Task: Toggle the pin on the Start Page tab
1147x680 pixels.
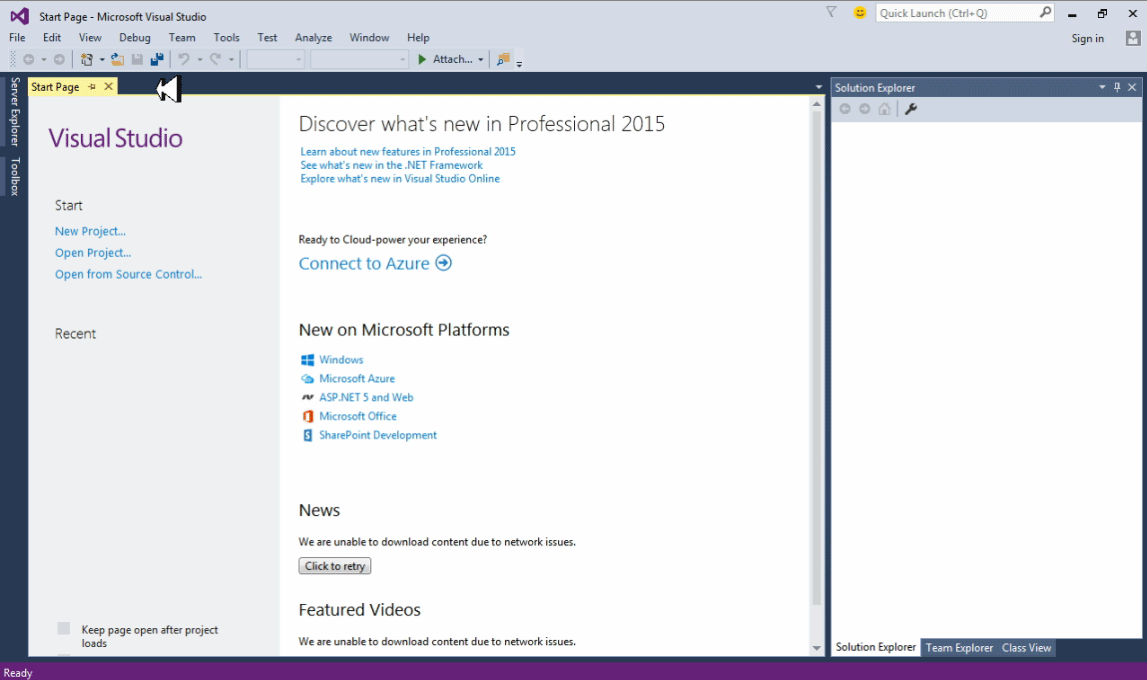Action: [x=92, y=87]
